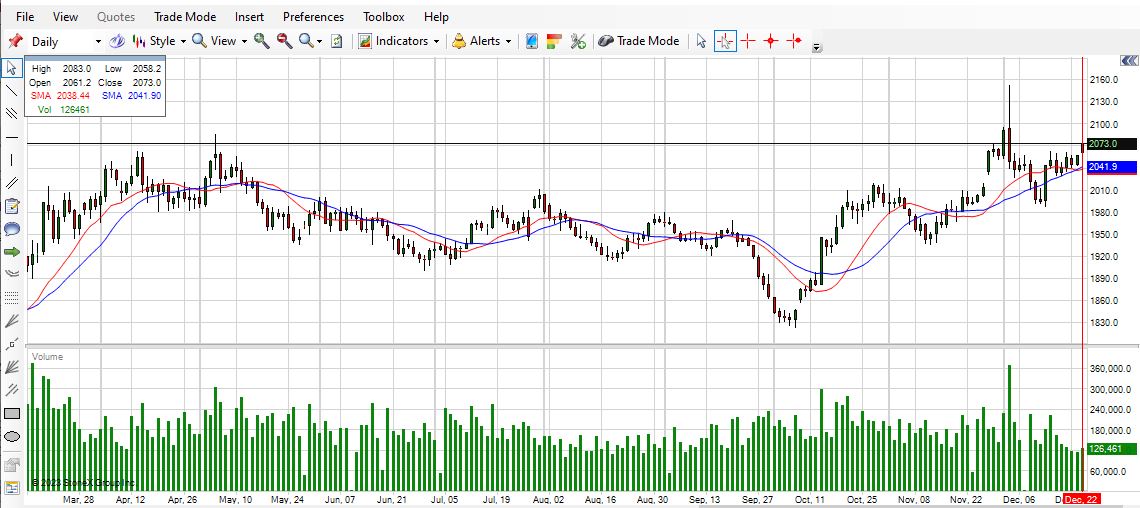This screenshot has height=508, width=1140.
Task: Click the Volume pane label
Action: click(47, 357)
